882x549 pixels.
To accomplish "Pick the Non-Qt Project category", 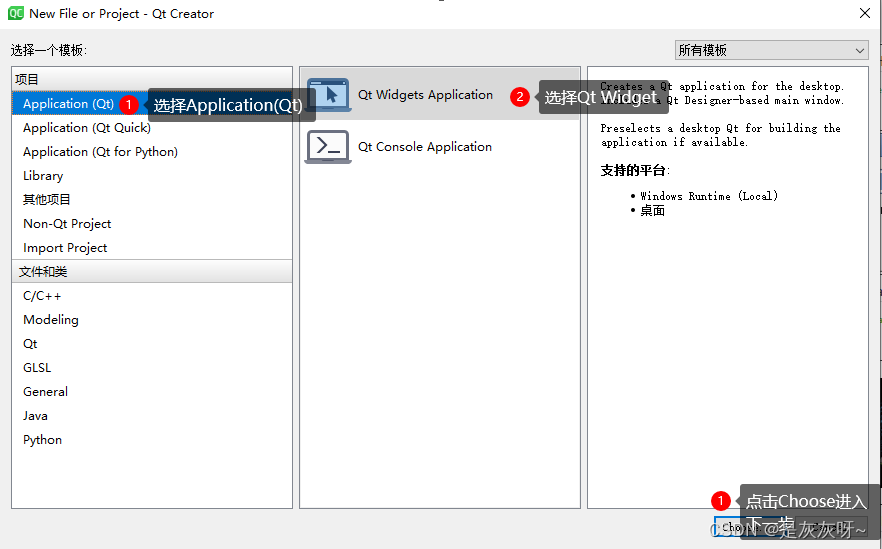I will pyautogui.click(x=67, y=224).
